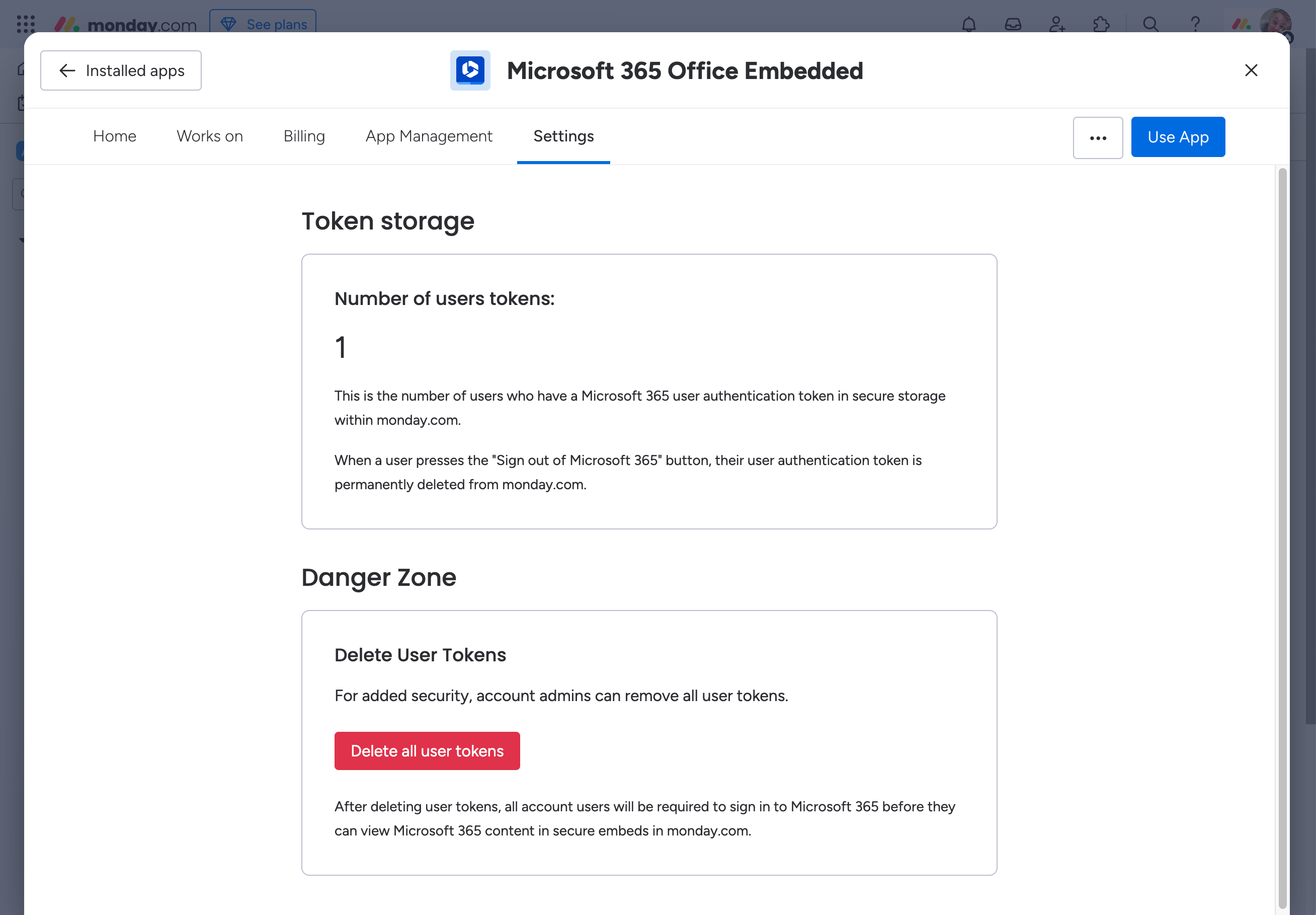Screen dimensions: 1316x915
Task: Open the notifications bell
Action: pyautogui.click(x=968, y=24)
